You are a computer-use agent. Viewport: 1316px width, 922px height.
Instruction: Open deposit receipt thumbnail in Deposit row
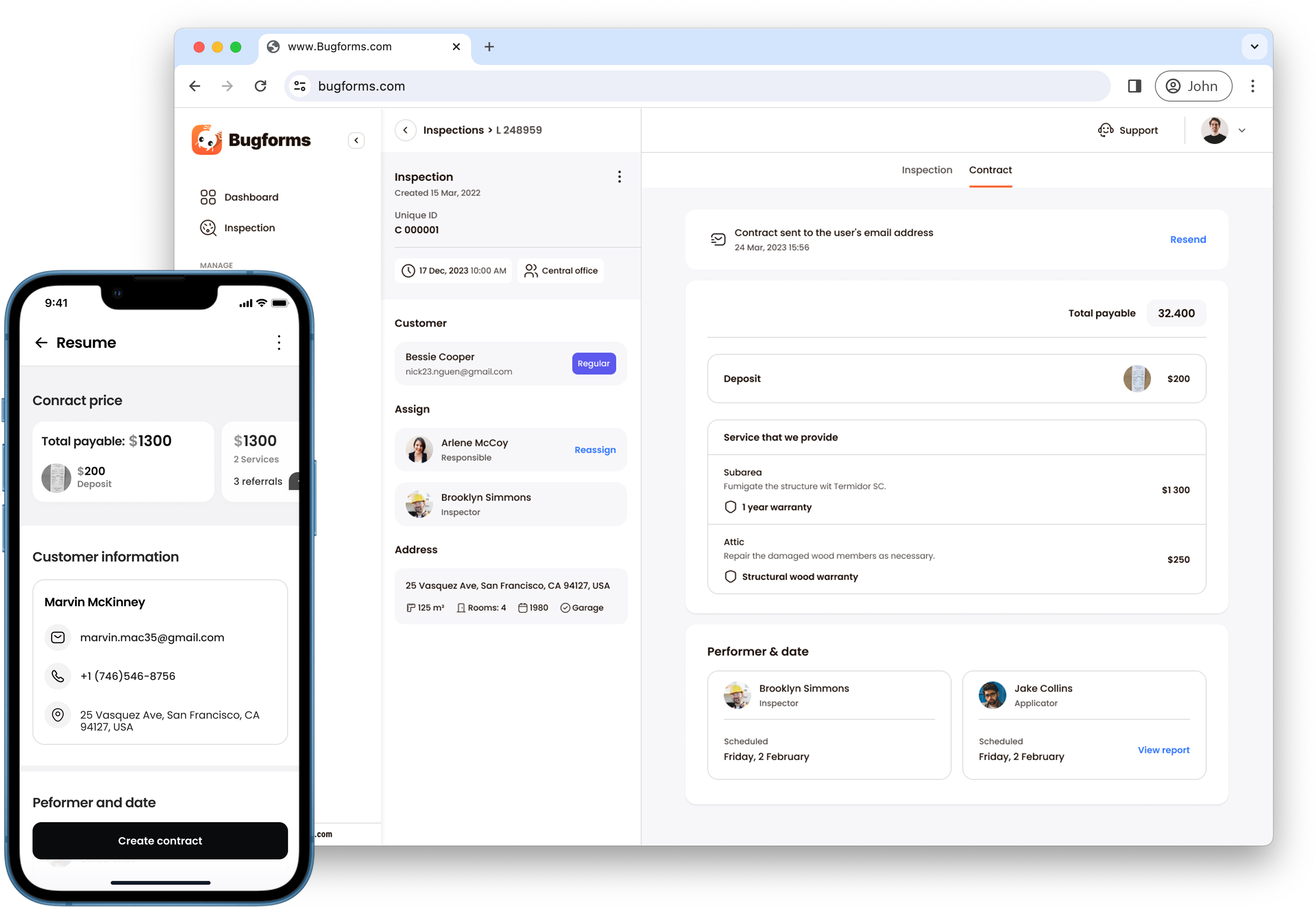(1137, 379)
